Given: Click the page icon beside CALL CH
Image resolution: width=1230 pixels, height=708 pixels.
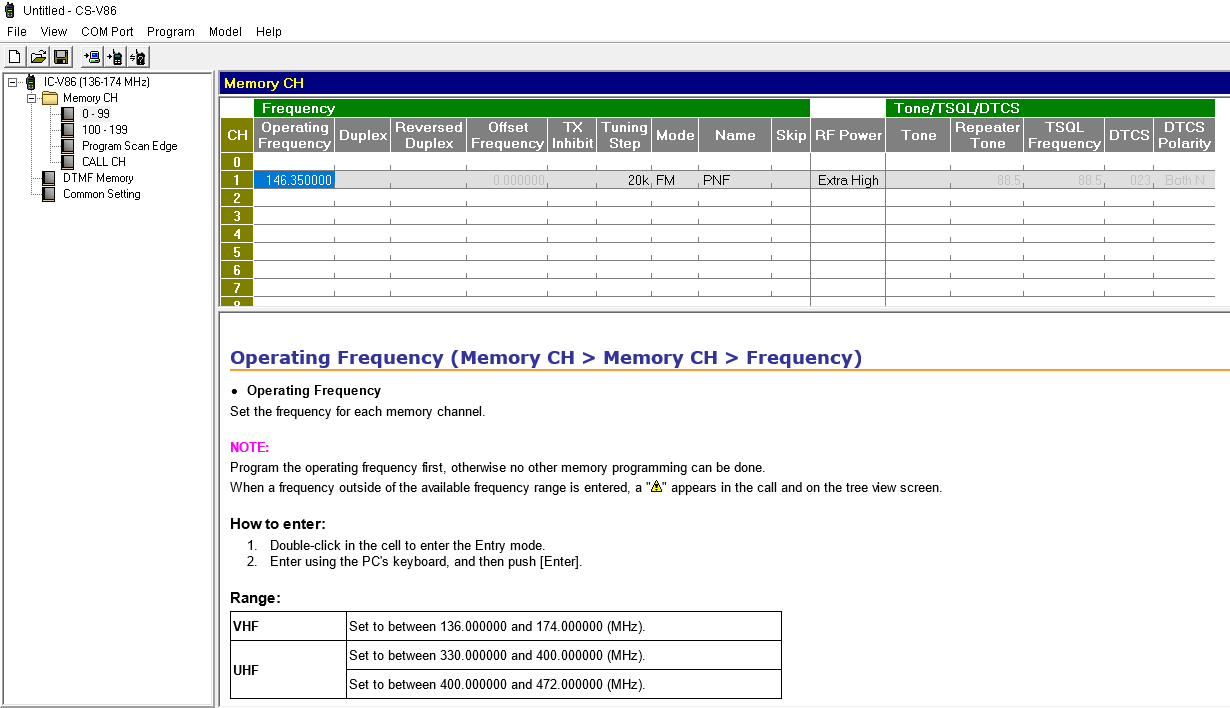Looking at the screenshot, I should [68, 162].
